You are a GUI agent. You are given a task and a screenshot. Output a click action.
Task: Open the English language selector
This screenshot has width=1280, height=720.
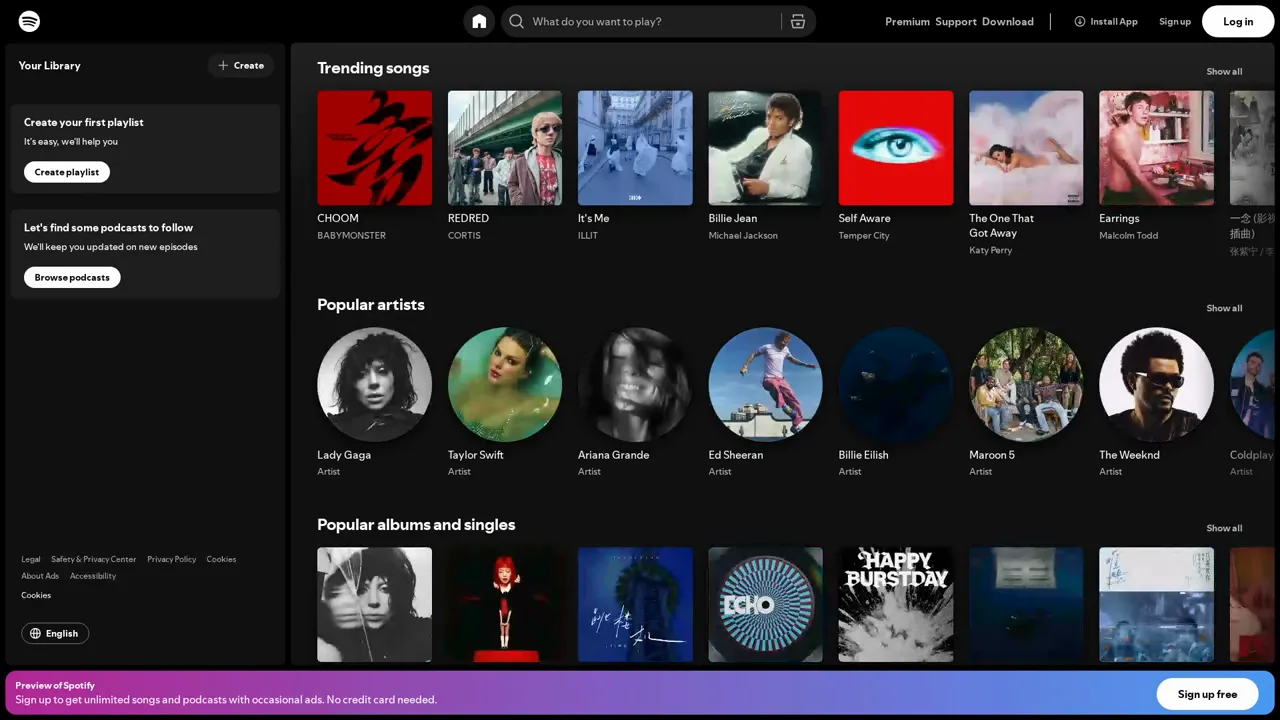click(x=55, y=633)
